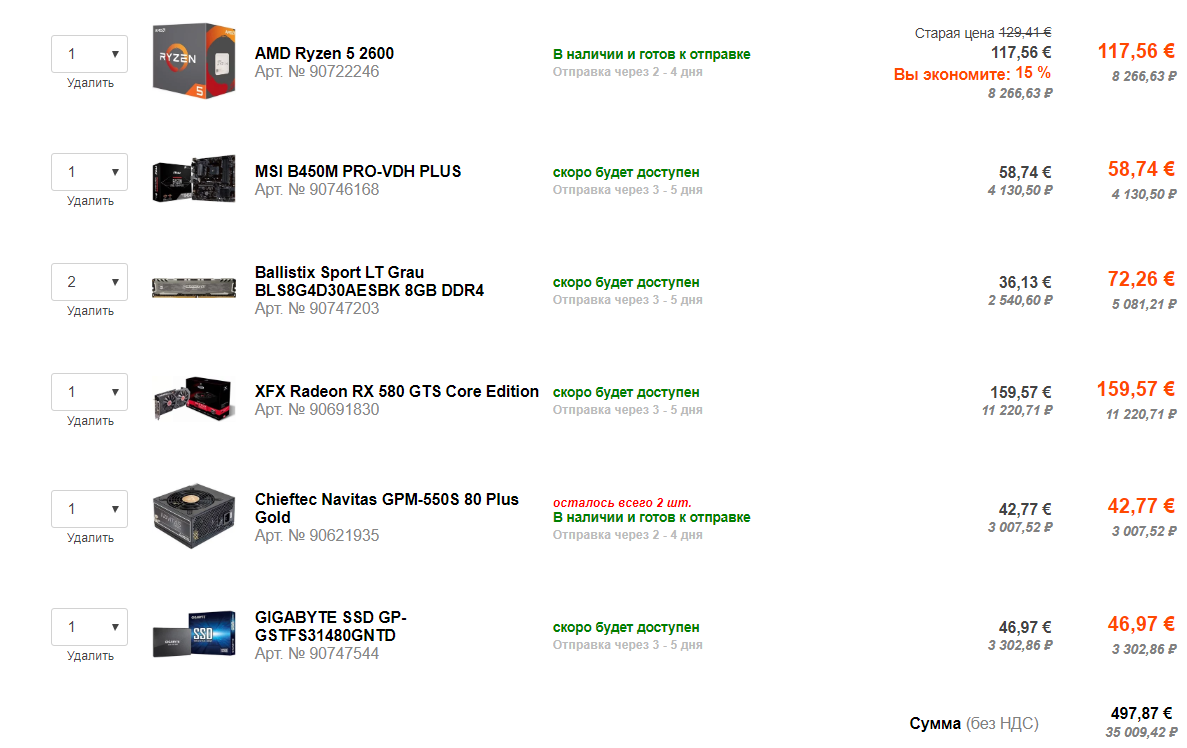Follow the XFX Radeon RX 580 GTS title link
1187x748 pixels.
pos(396,391)
